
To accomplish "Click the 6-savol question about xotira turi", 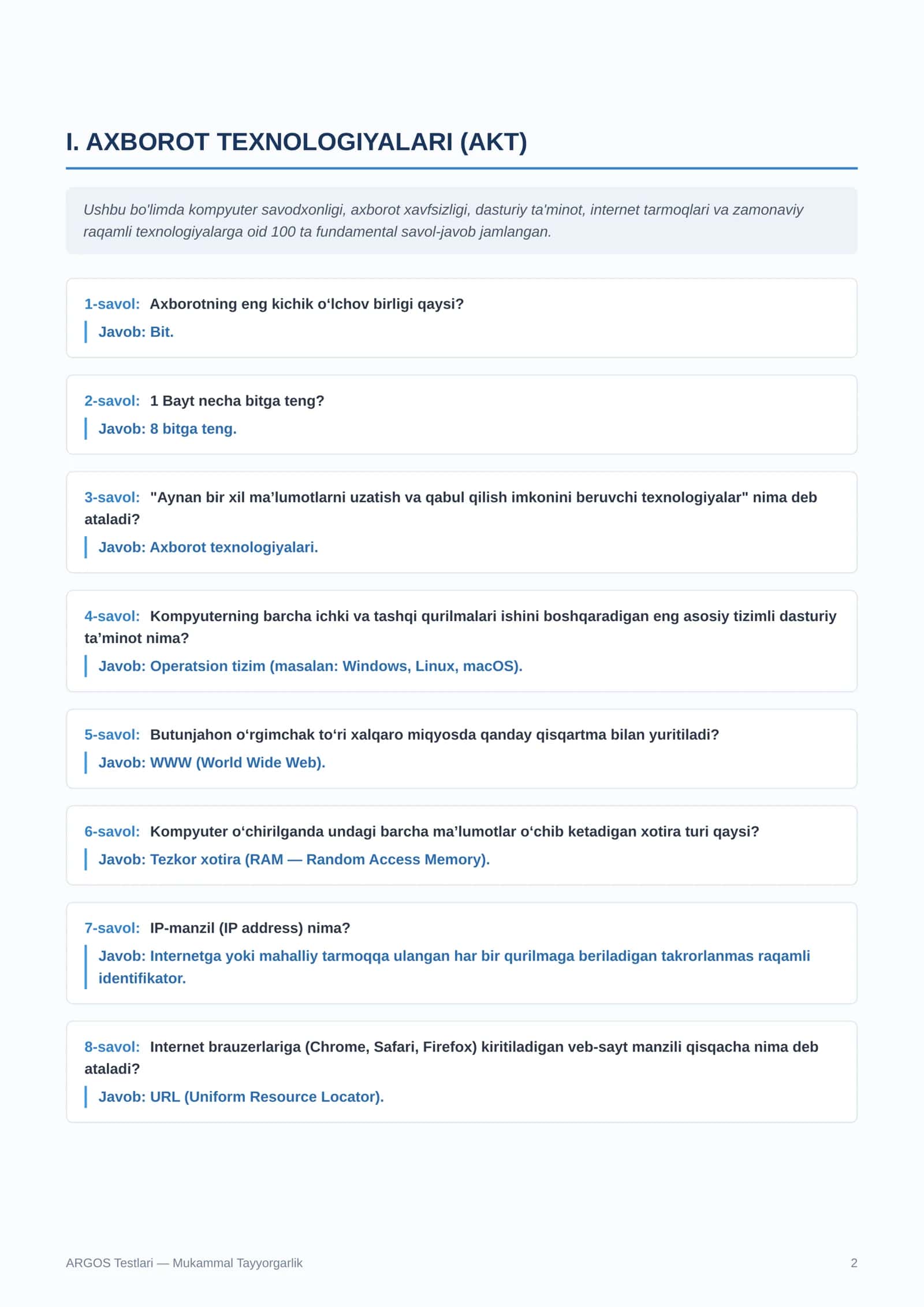I will click(454, 832).
